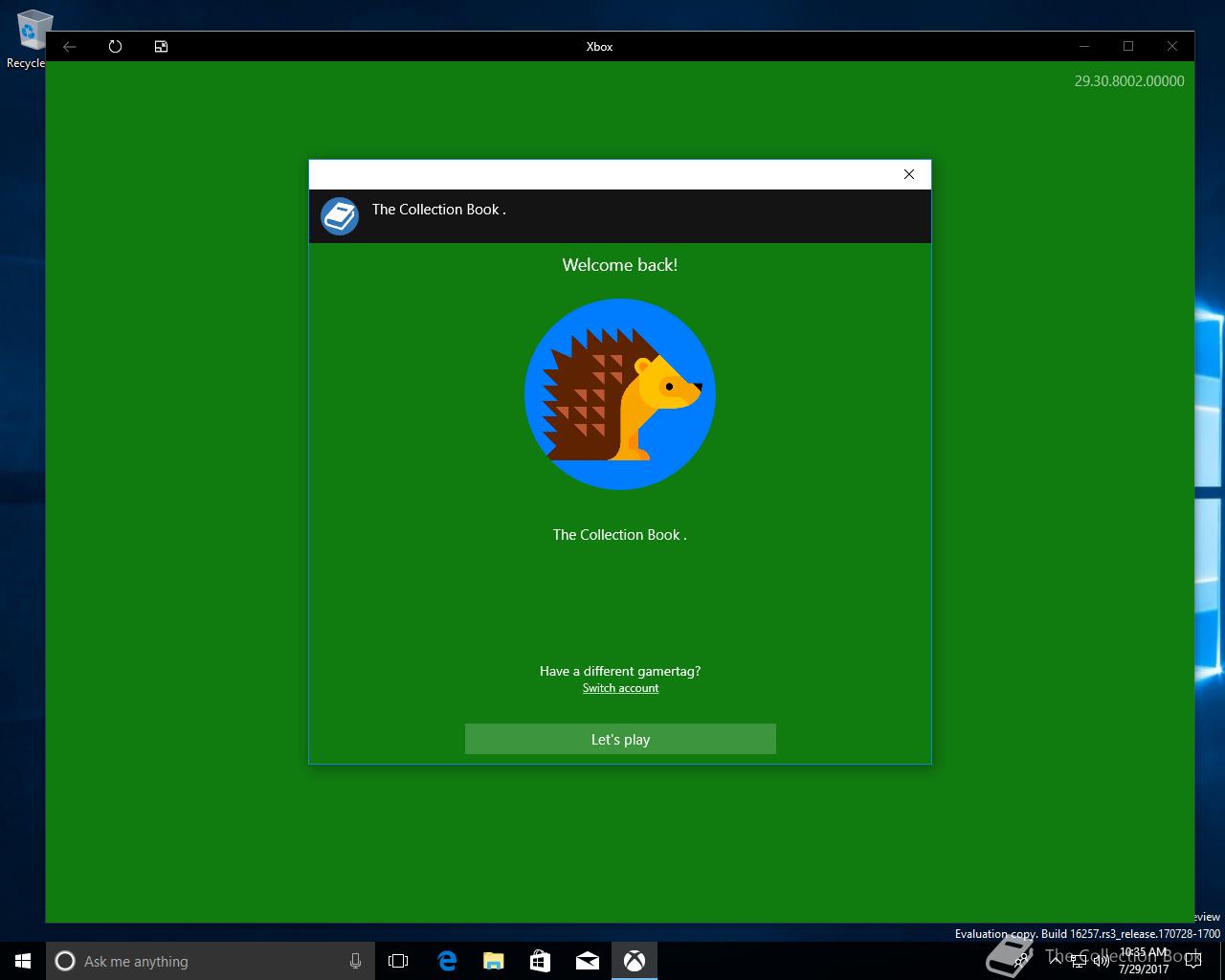Click the version number 29.30.8002.00000 text
The height and width of the screenshot is (980, 1225).
click(1129, 81)
